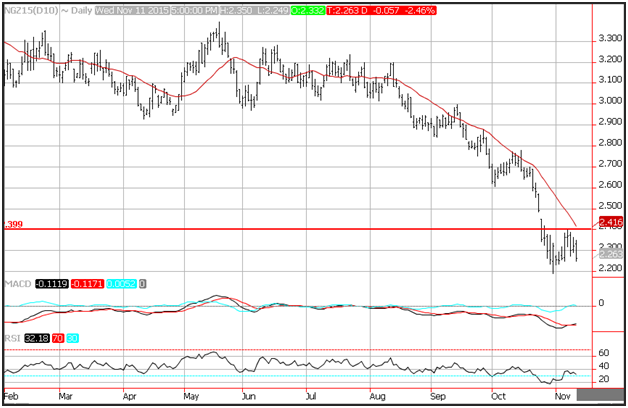Image resolution: width=628 pixels, height=408 pixels.
Task: Select the red 2.416 moving average price tag
Action: [x=610, y=221]
